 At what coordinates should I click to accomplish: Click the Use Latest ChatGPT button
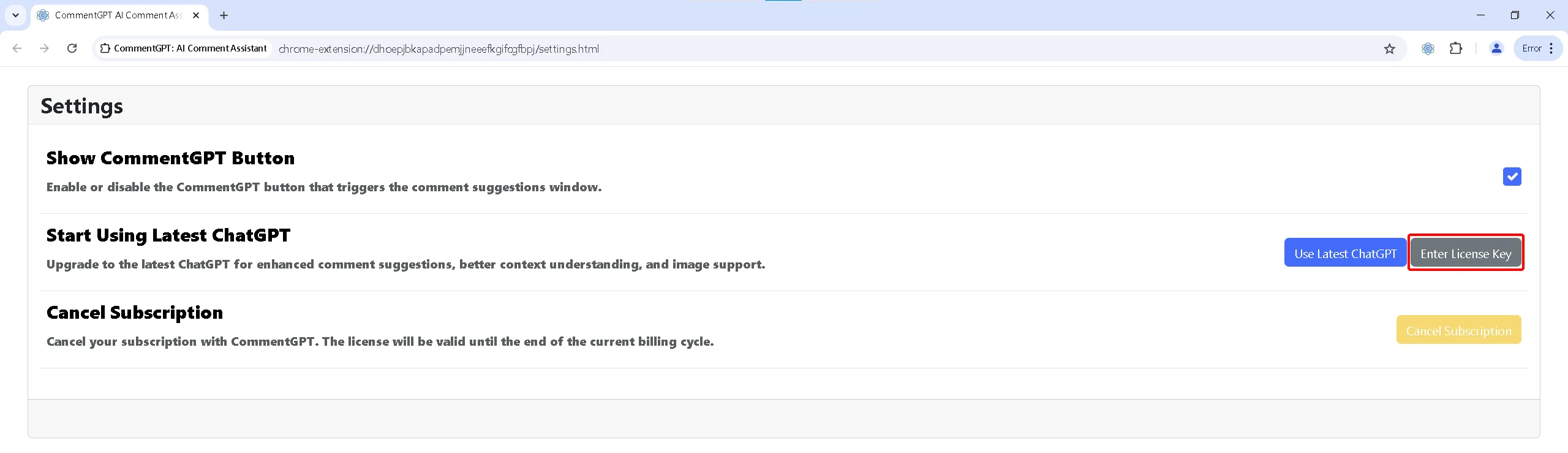(x=1345, y=253)
